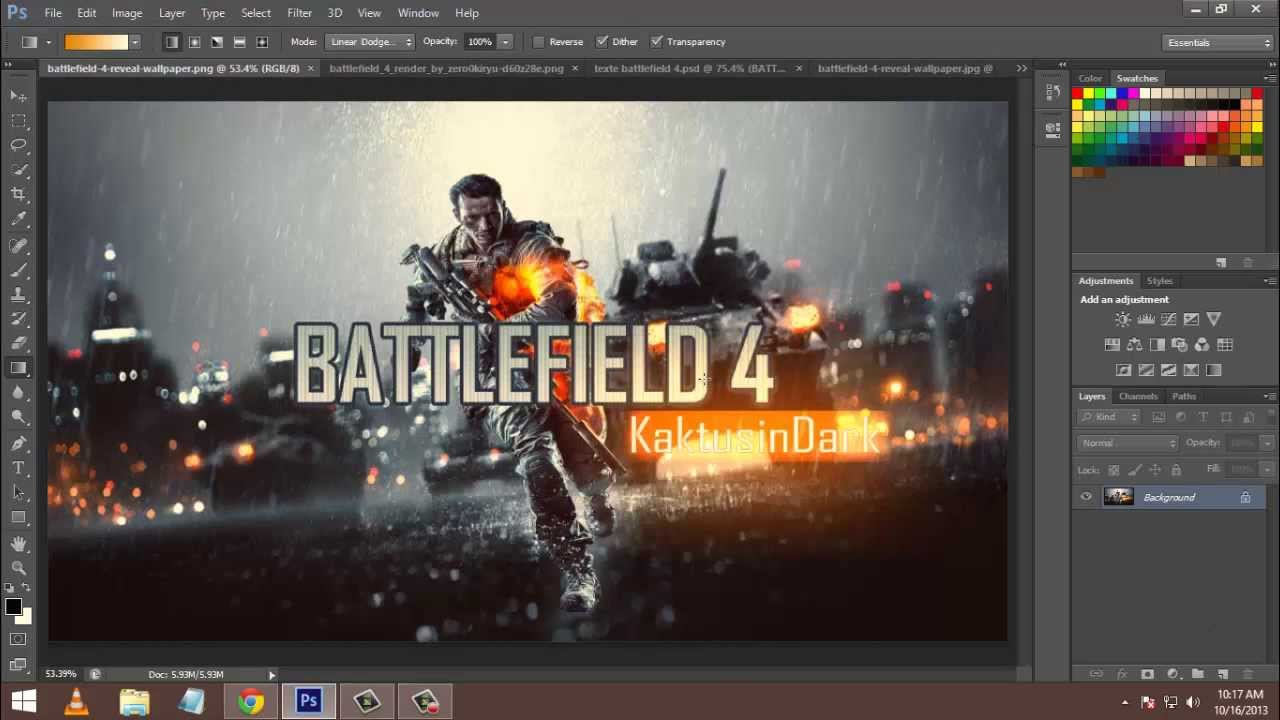Toggle Lock position icon in Layers
This screenshot has height=720, width=1280.
(1155, 470)
